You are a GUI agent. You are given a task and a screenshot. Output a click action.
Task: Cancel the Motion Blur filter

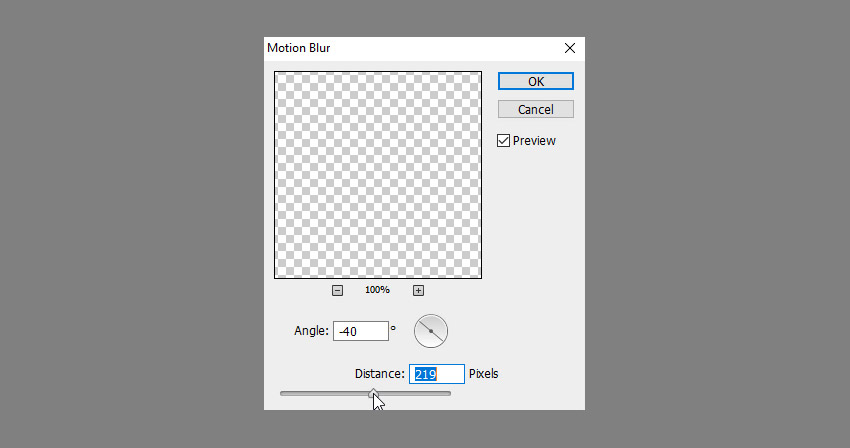tap(536, 110)
